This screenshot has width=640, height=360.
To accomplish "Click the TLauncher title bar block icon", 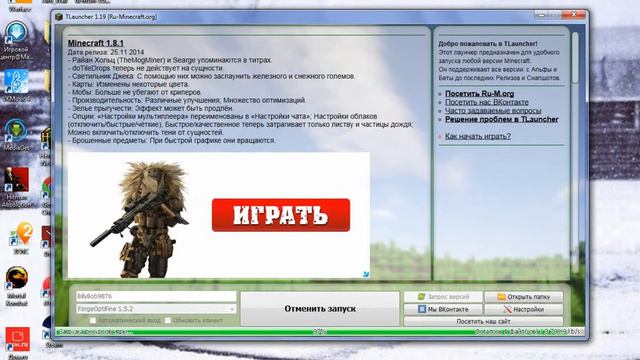I will coord(59,17).
